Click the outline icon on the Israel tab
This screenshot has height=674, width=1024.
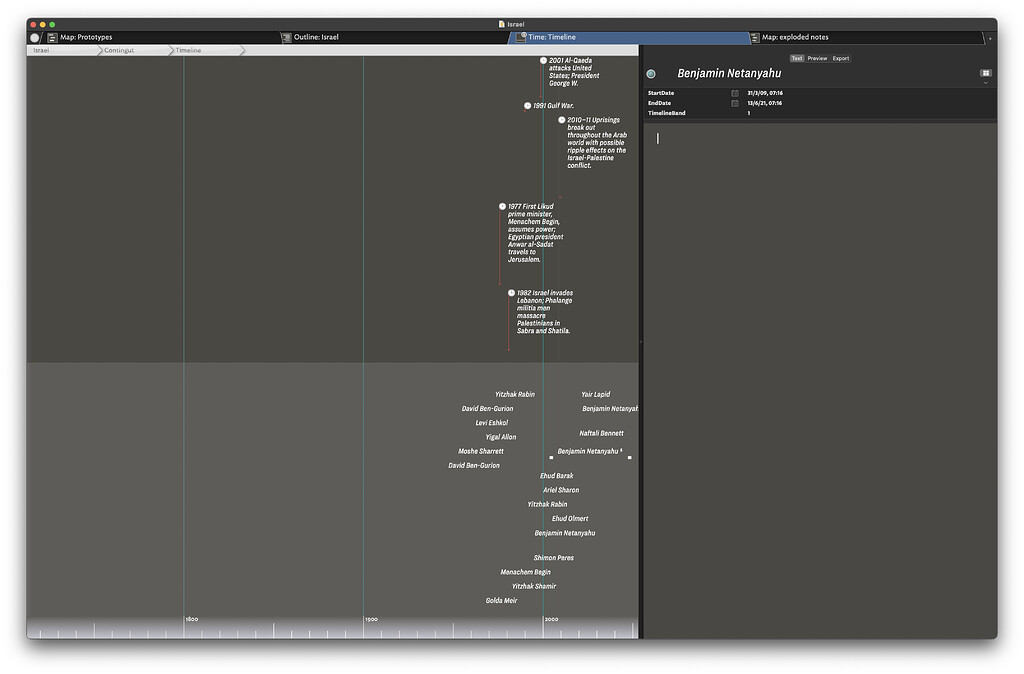285,36
